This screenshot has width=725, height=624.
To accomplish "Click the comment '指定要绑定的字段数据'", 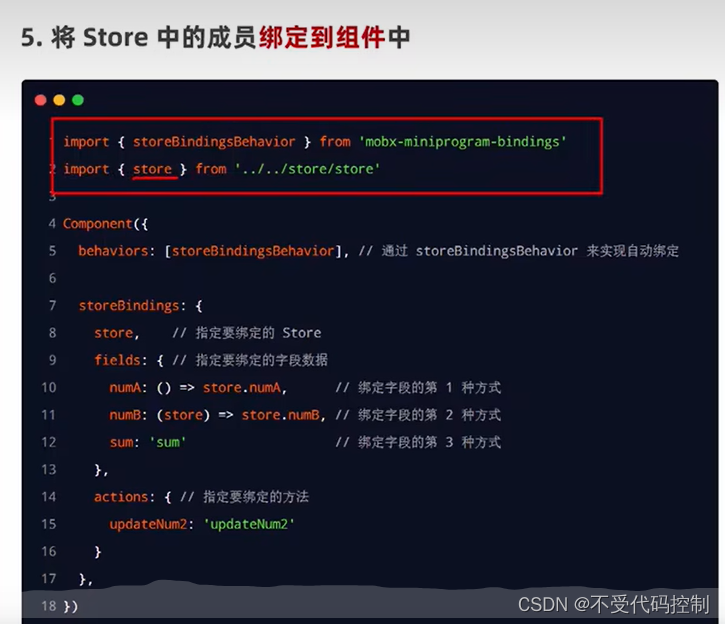I will click(262, 360).
